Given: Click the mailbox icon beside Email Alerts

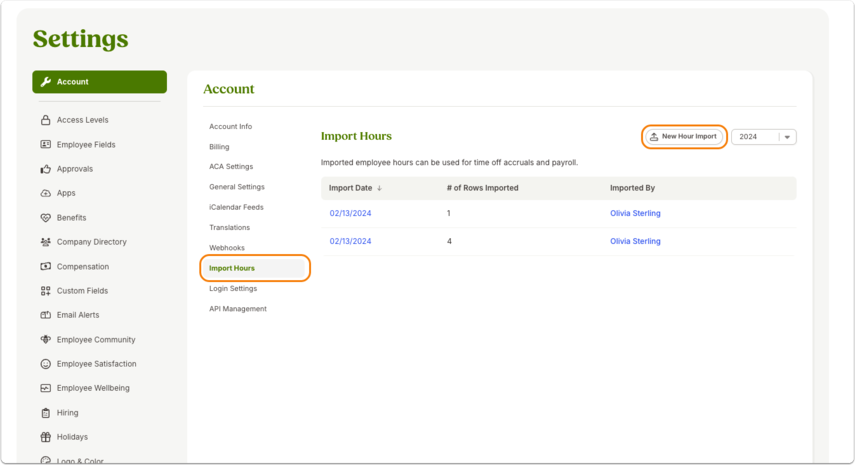Looking at the screenshot, I should pos(46,315).
